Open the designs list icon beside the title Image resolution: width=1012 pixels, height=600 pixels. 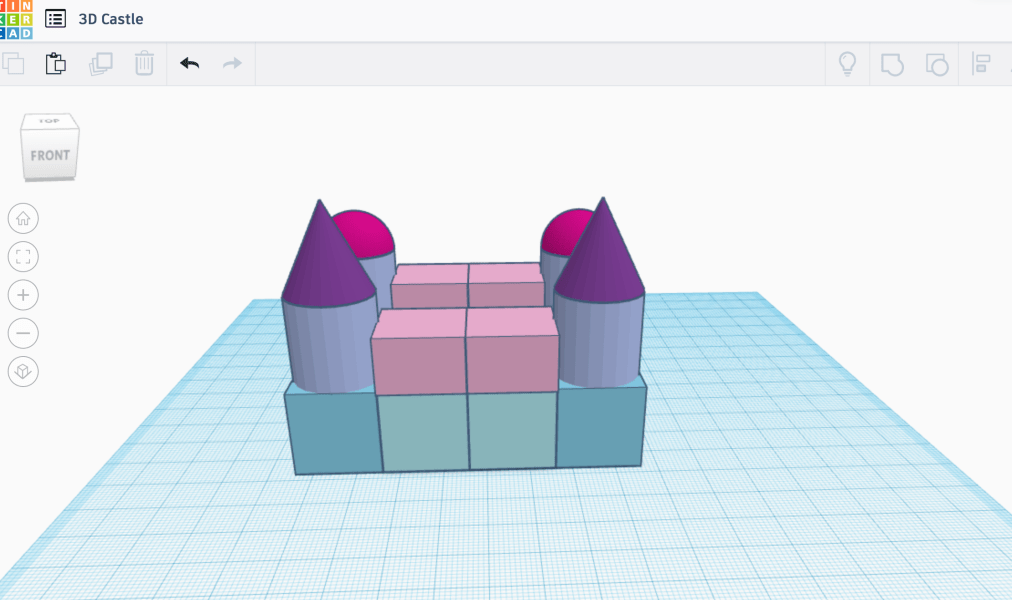pyautogui.click(x=56, y=19)
